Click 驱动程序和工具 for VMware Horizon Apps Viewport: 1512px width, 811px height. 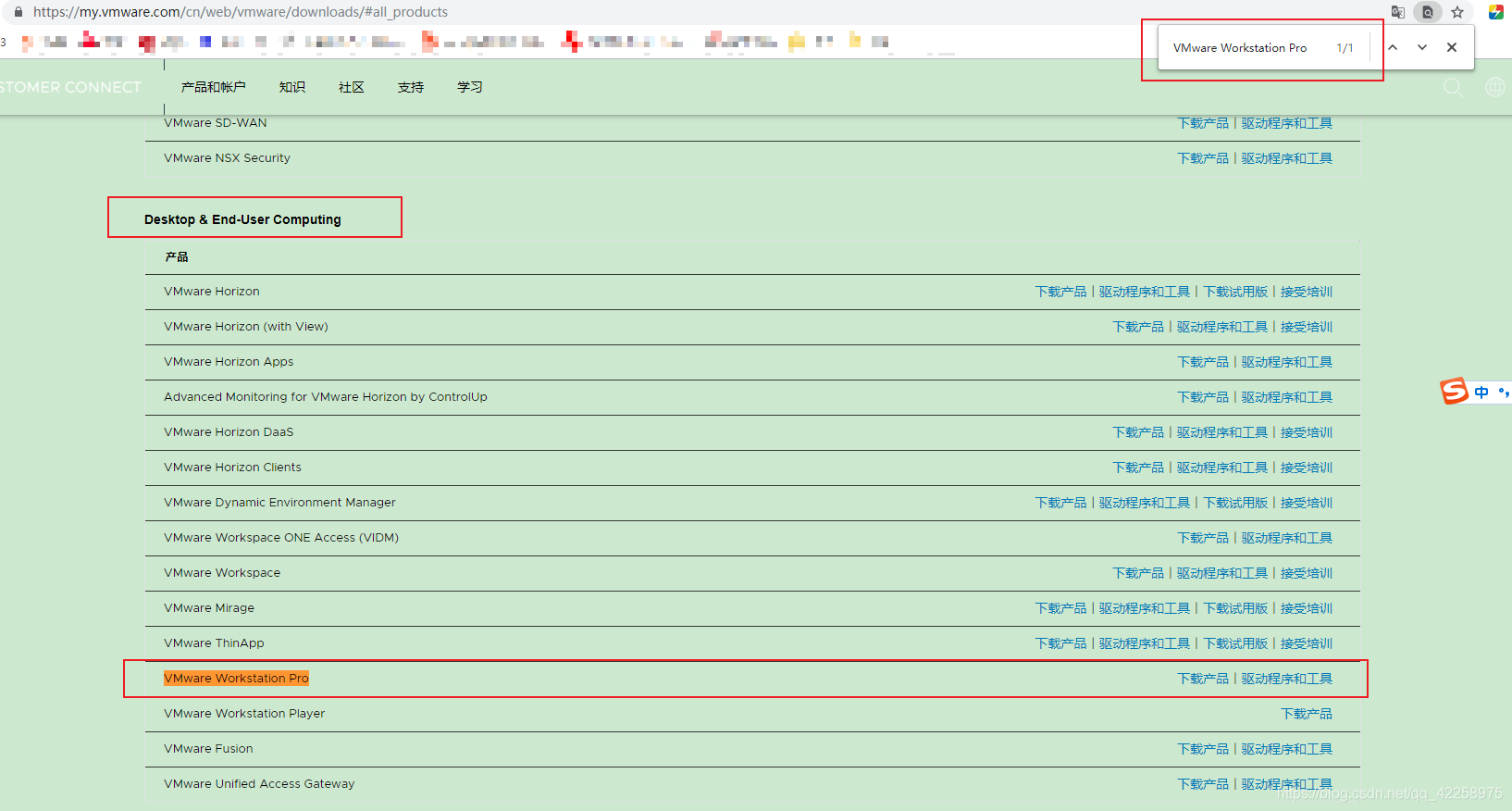tap(1287, 362)
